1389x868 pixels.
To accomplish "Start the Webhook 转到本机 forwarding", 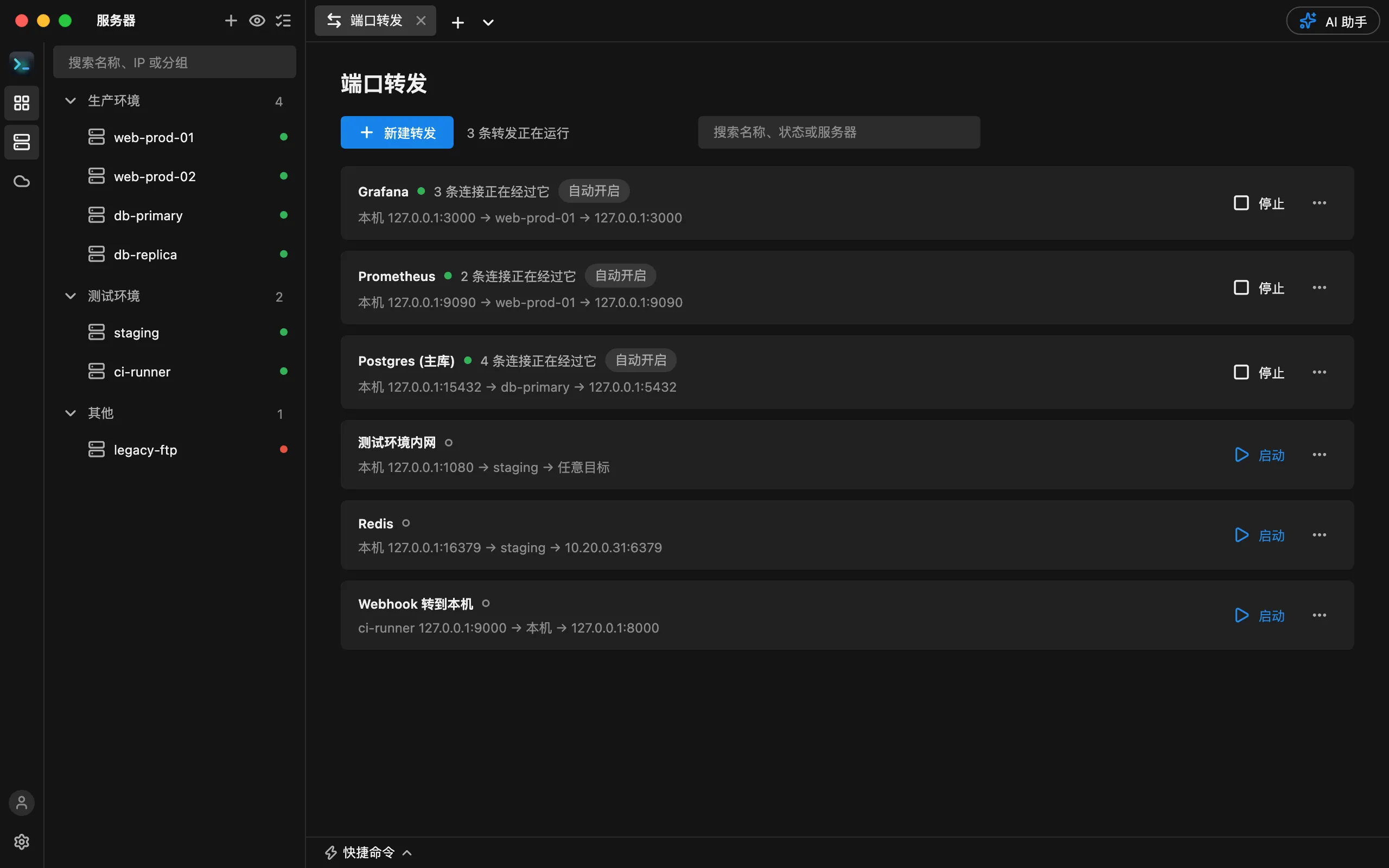I will click(x=1259, y=615).
